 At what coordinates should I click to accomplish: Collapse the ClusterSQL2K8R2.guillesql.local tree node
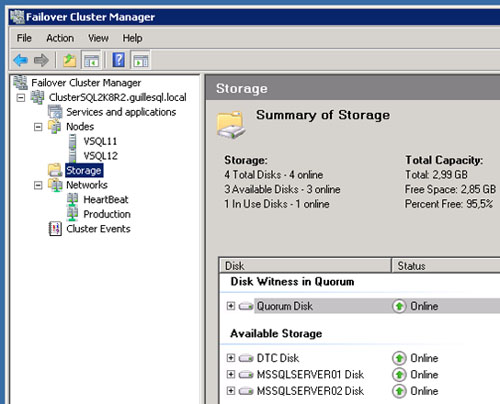coord(21,98)
